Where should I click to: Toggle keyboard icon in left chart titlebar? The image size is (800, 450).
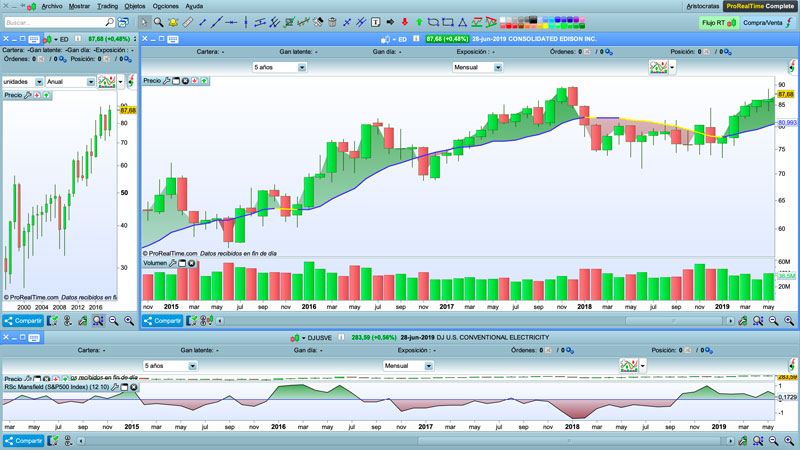tap(34, 39)
